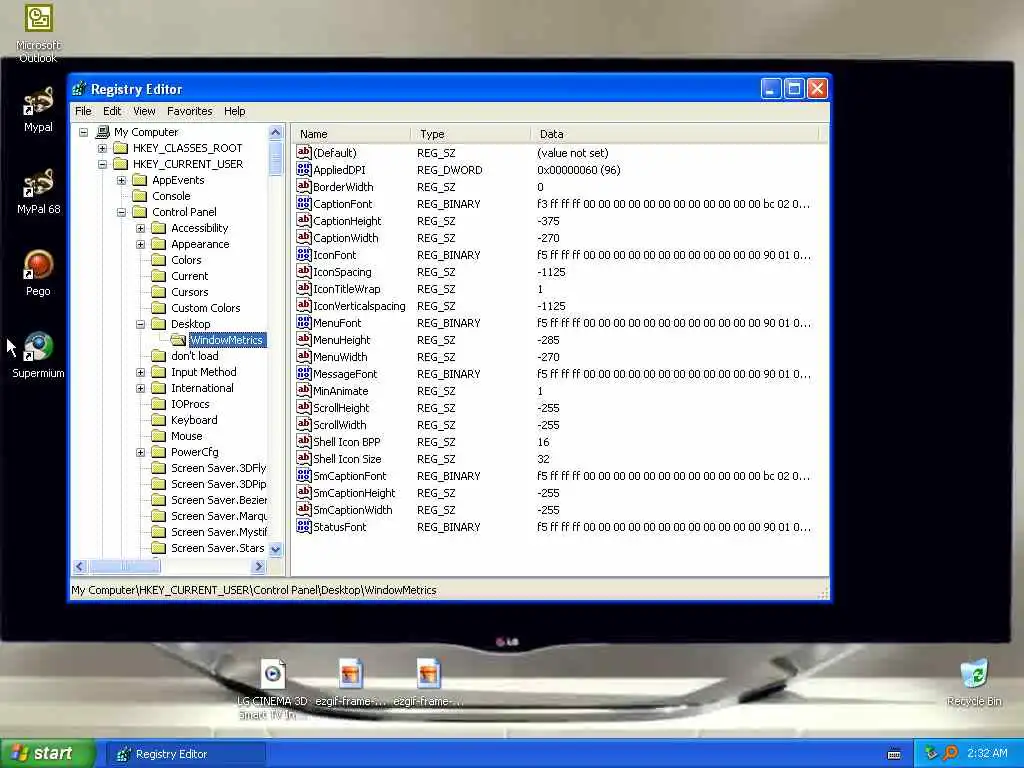Click the CaptionFont binary value icon
The image size is (1024, 768).
[x=304, y=204]
